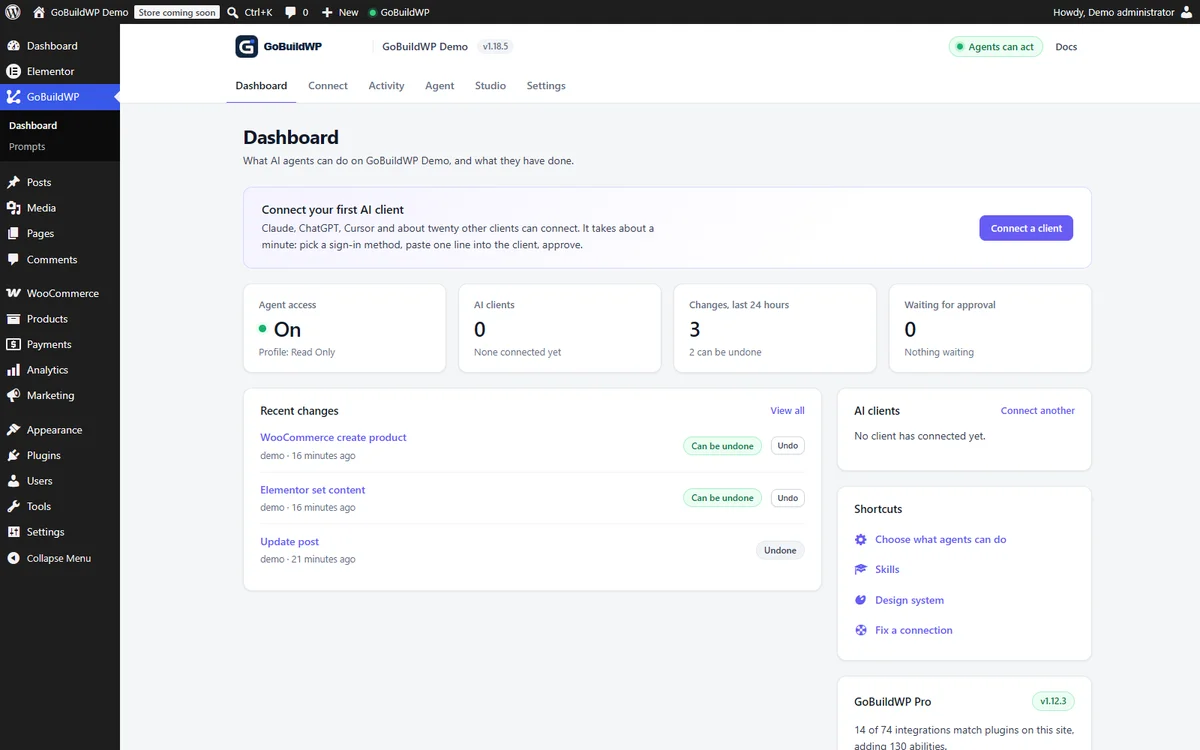Click the Dashboard gauge icon in sidebar
Viewport: 1200px width, 750px height.
pos(13,46)
